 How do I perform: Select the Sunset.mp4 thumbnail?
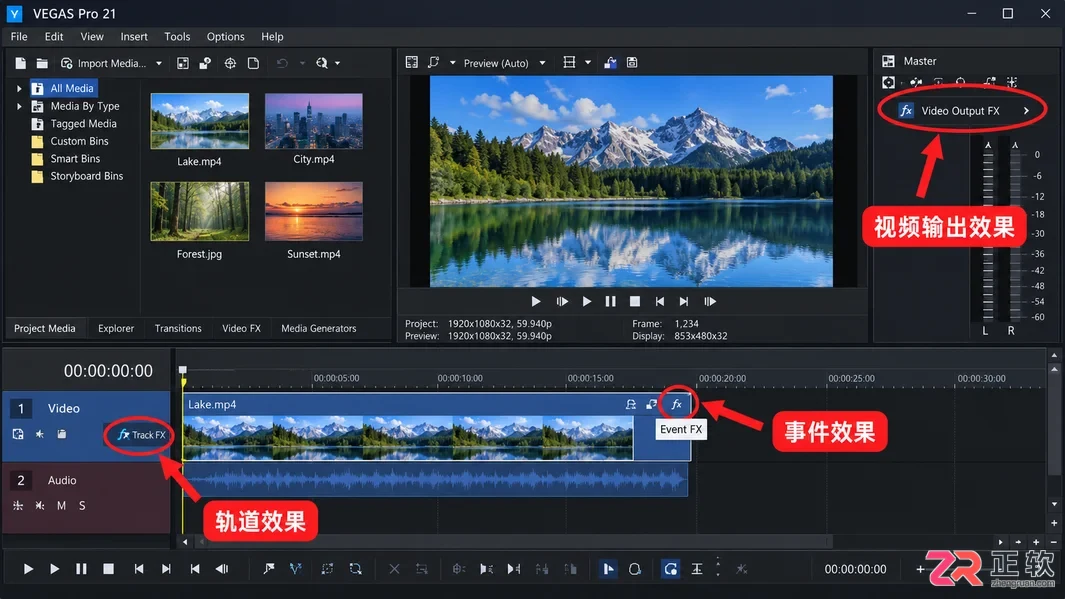tap(314, 211)
